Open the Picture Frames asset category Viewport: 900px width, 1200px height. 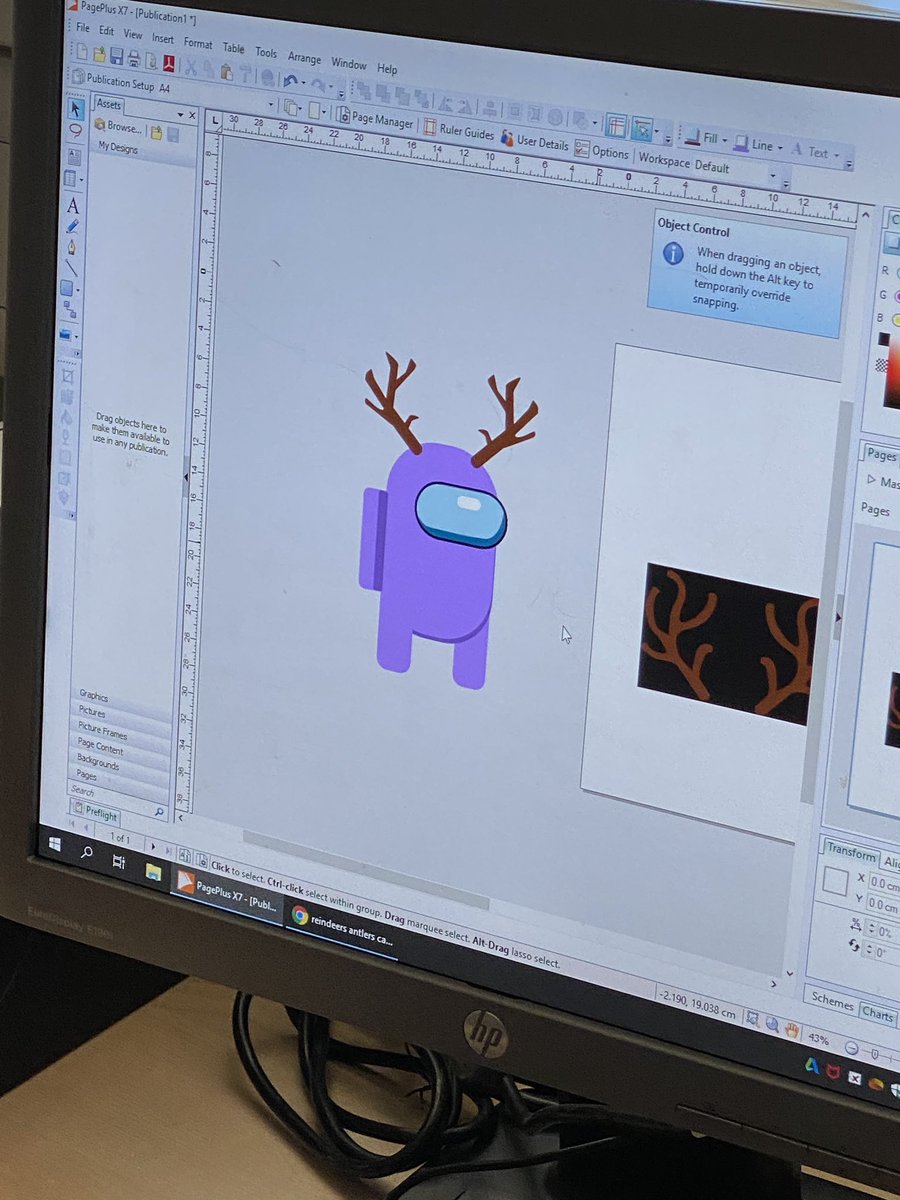click(101, 730)
